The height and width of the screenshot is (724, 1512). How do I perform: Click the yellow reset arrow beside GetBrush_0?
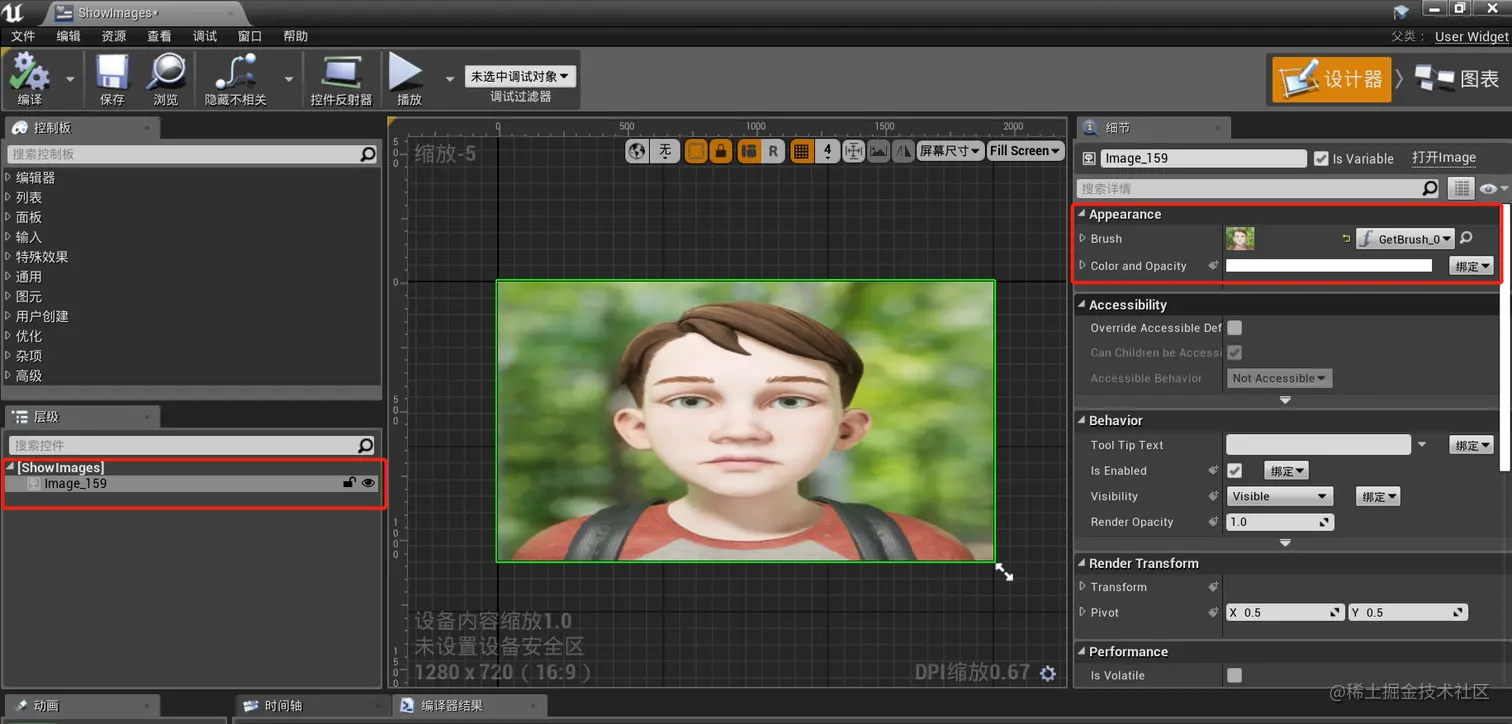pos(1345,238)
